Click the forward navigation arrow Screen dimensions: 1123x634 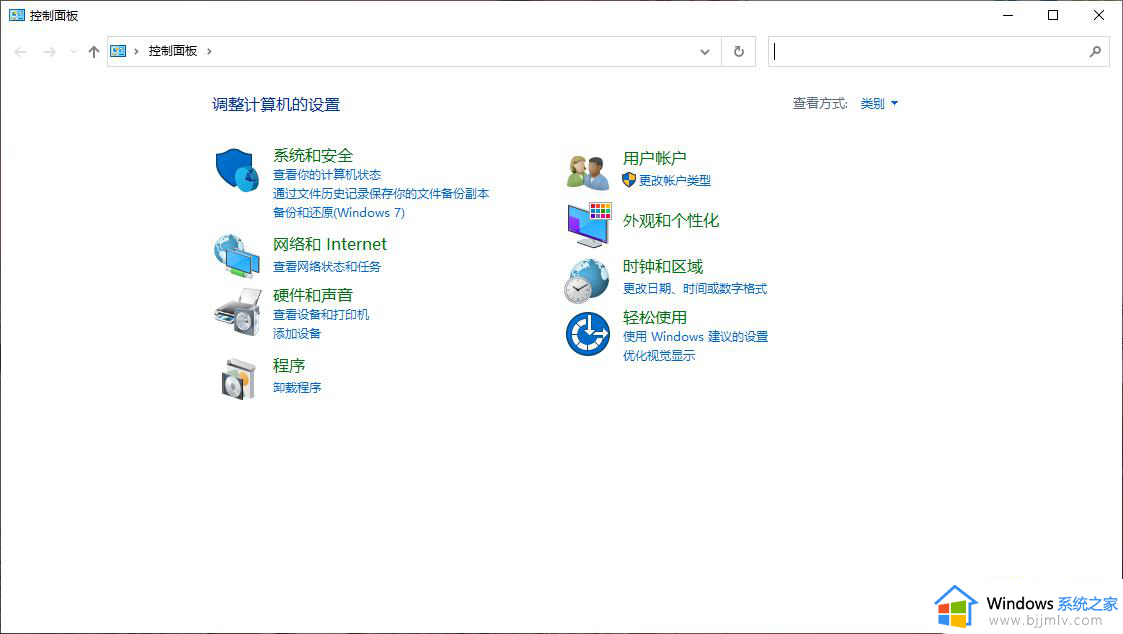coord(49,52)
